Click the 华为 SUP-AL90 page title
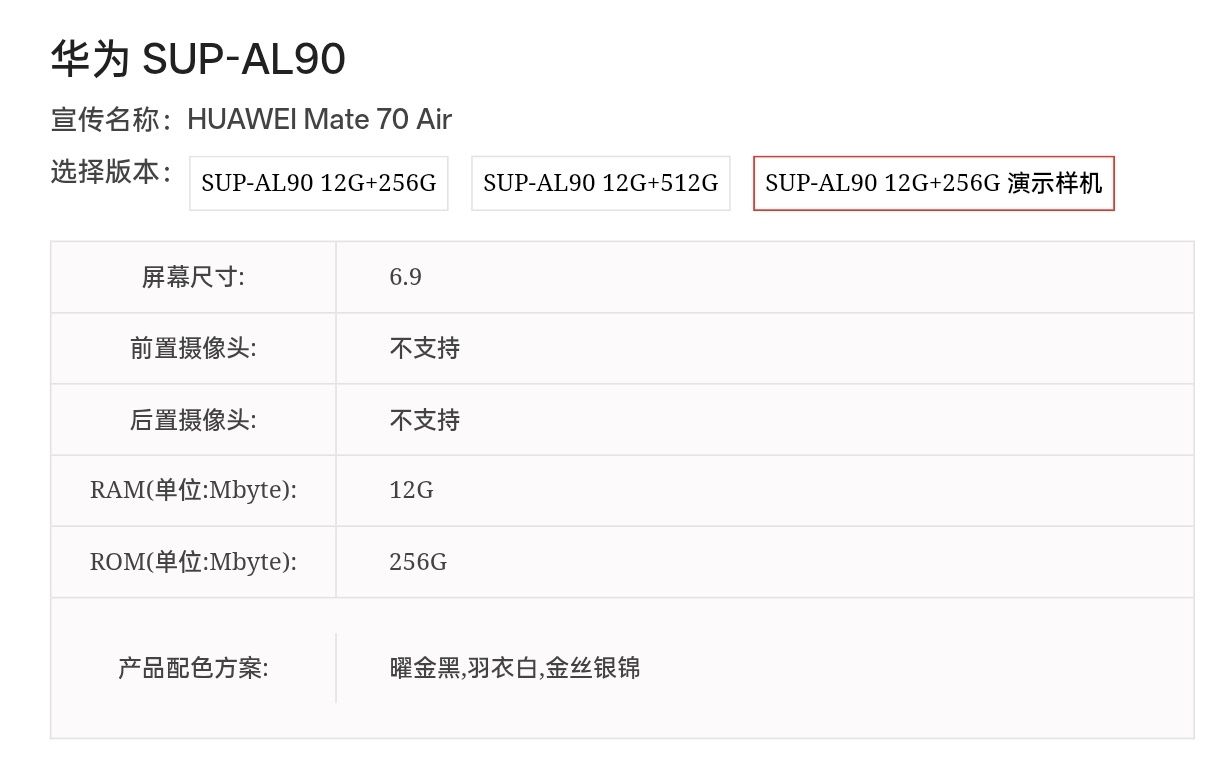 [198, 60]
